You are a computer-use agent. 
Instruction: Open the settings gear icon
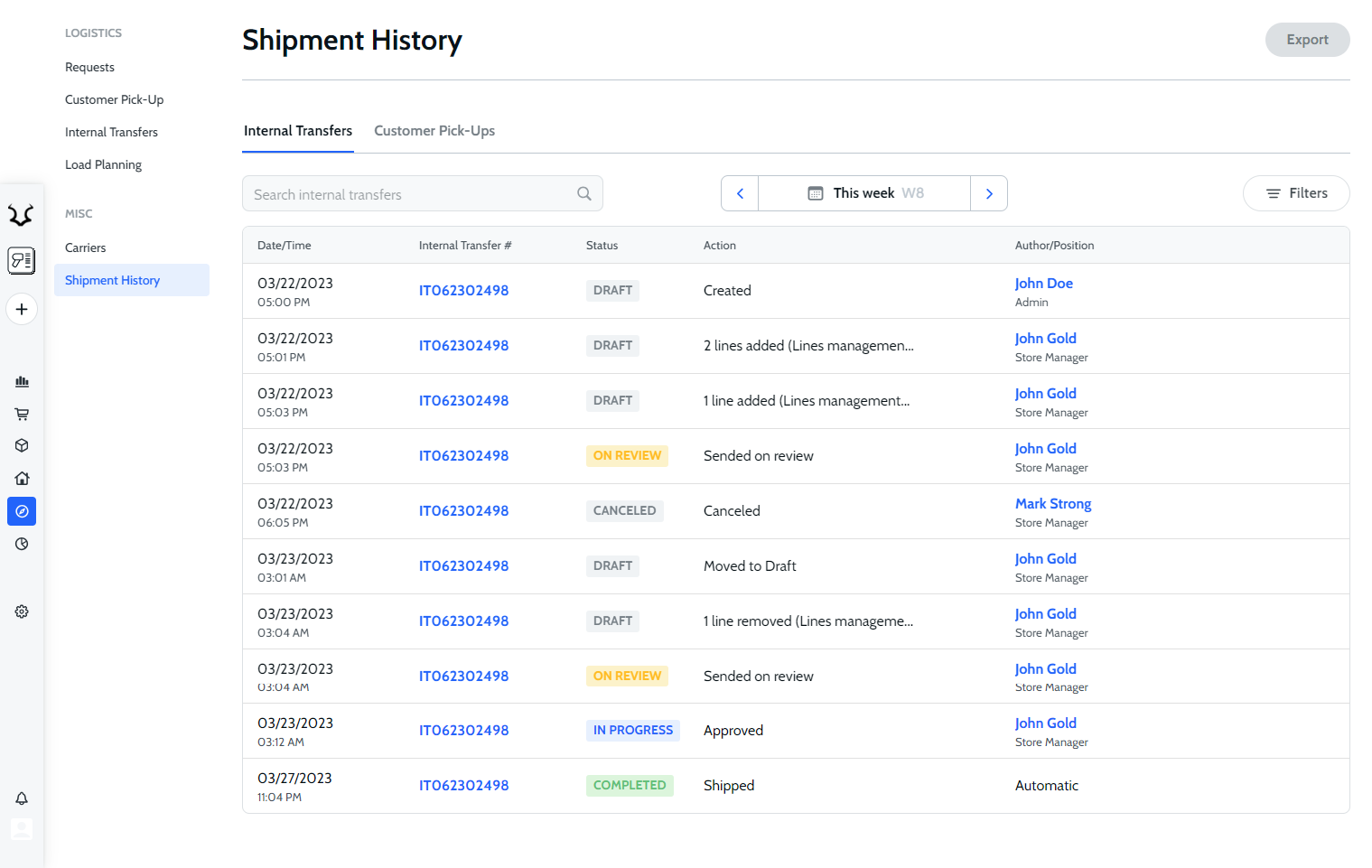coord(22,611)
